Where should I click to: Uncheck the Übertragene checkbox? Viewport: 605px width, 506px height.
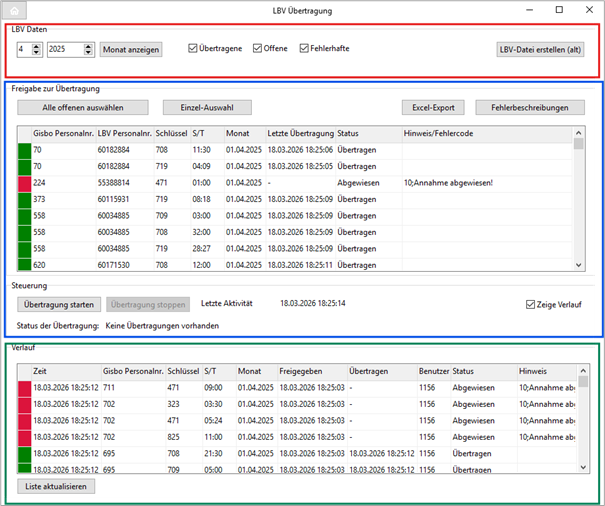pos(193,48)
